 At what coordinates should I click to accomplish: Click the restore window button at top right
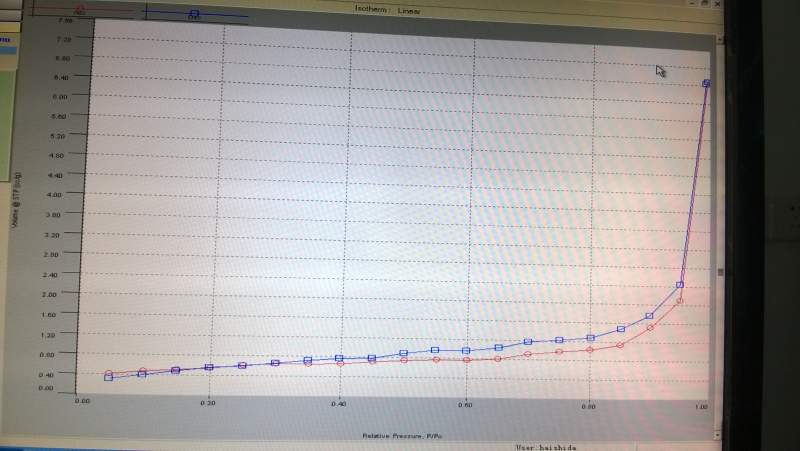(x=705, y=3)
